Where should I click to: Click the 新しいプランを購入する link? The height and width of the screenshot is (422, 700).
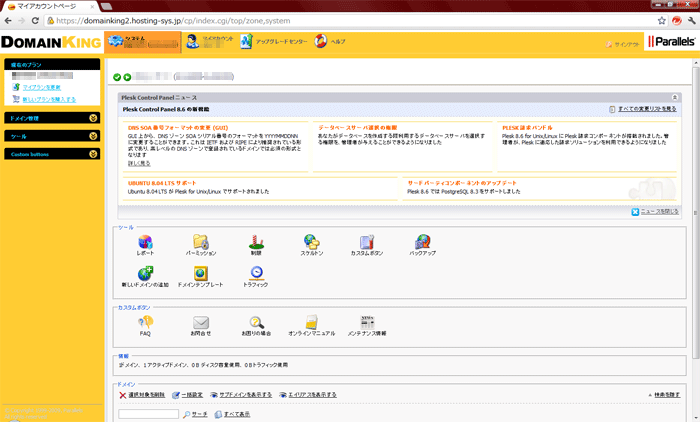point(49,99)
